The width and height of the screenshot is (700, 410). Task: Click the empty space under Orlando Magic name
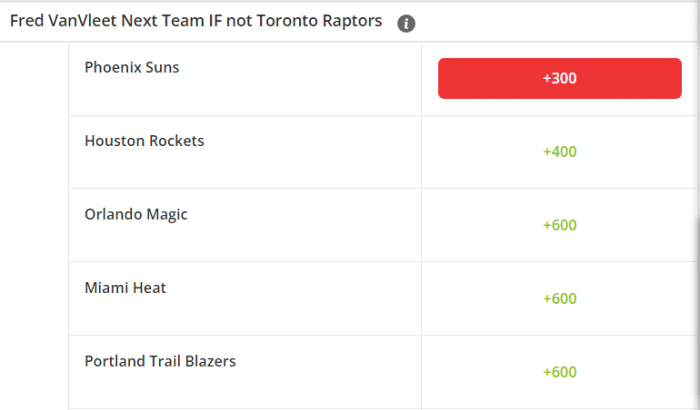[x=245, y=243]
